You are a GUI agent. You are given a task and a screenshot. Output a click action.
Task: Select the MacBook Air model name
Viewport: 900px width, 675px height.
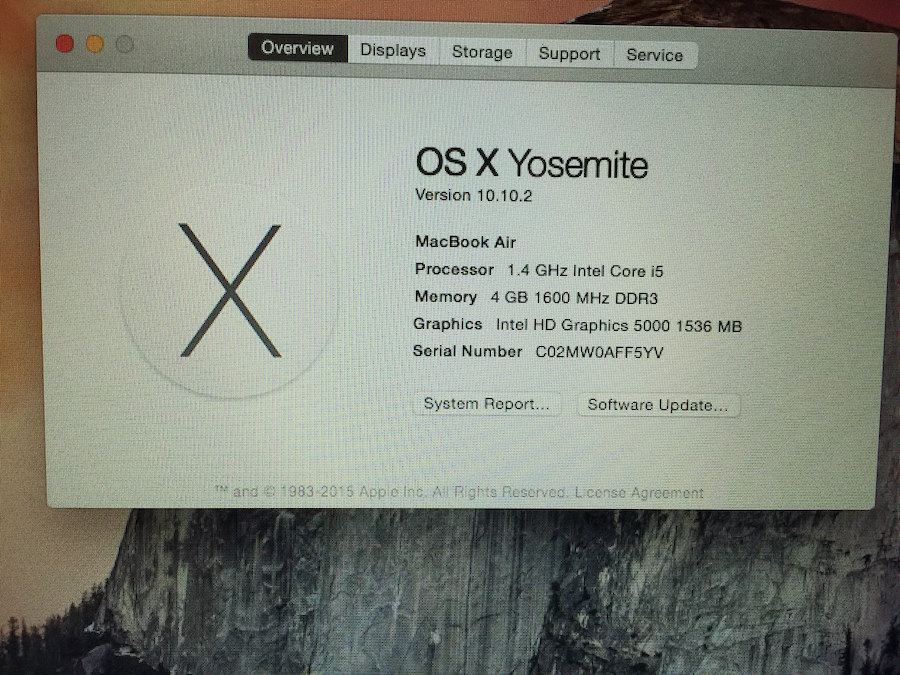pos(465,242)
